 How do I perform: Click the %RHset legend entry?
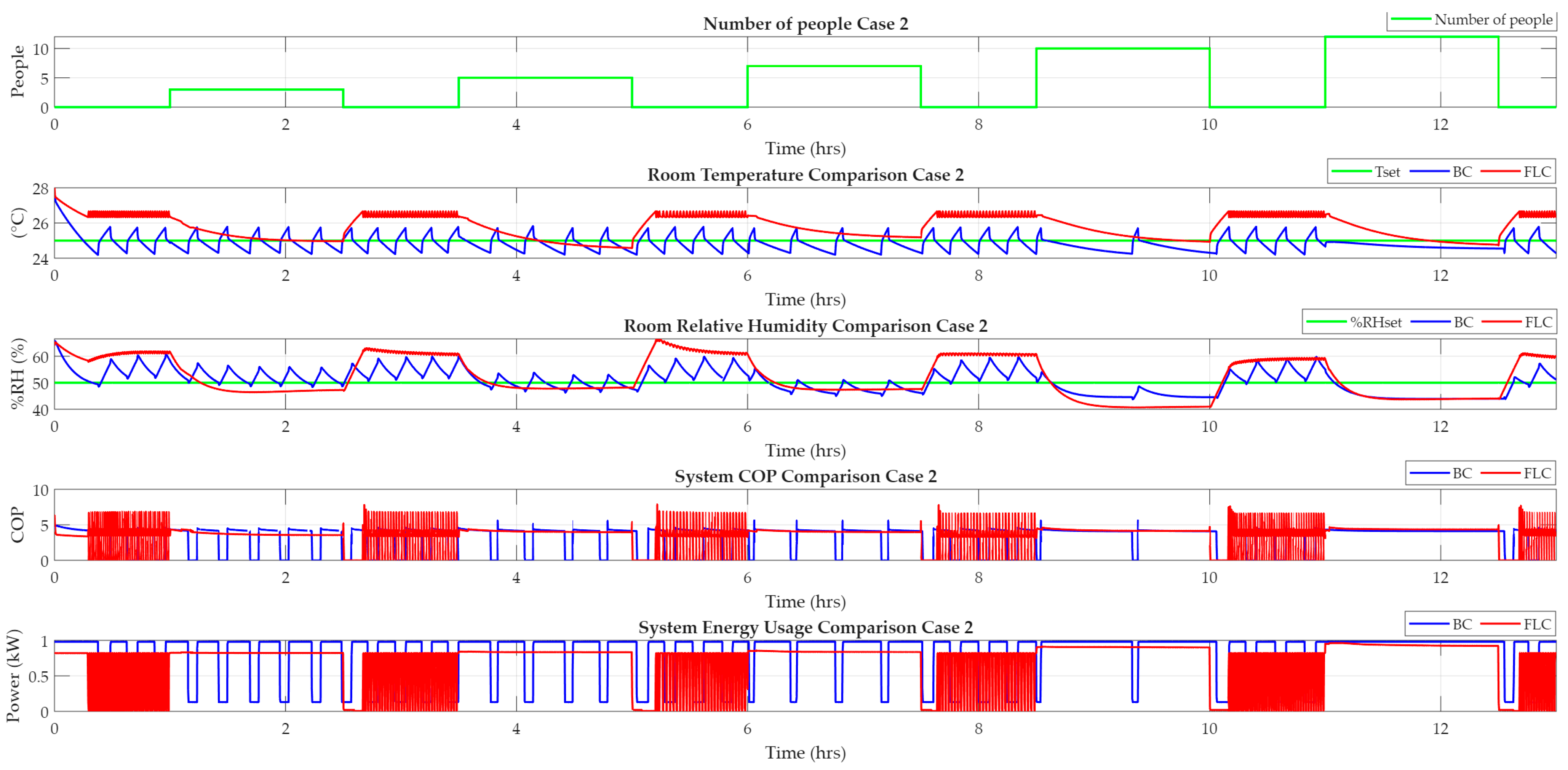(1355, 322)
